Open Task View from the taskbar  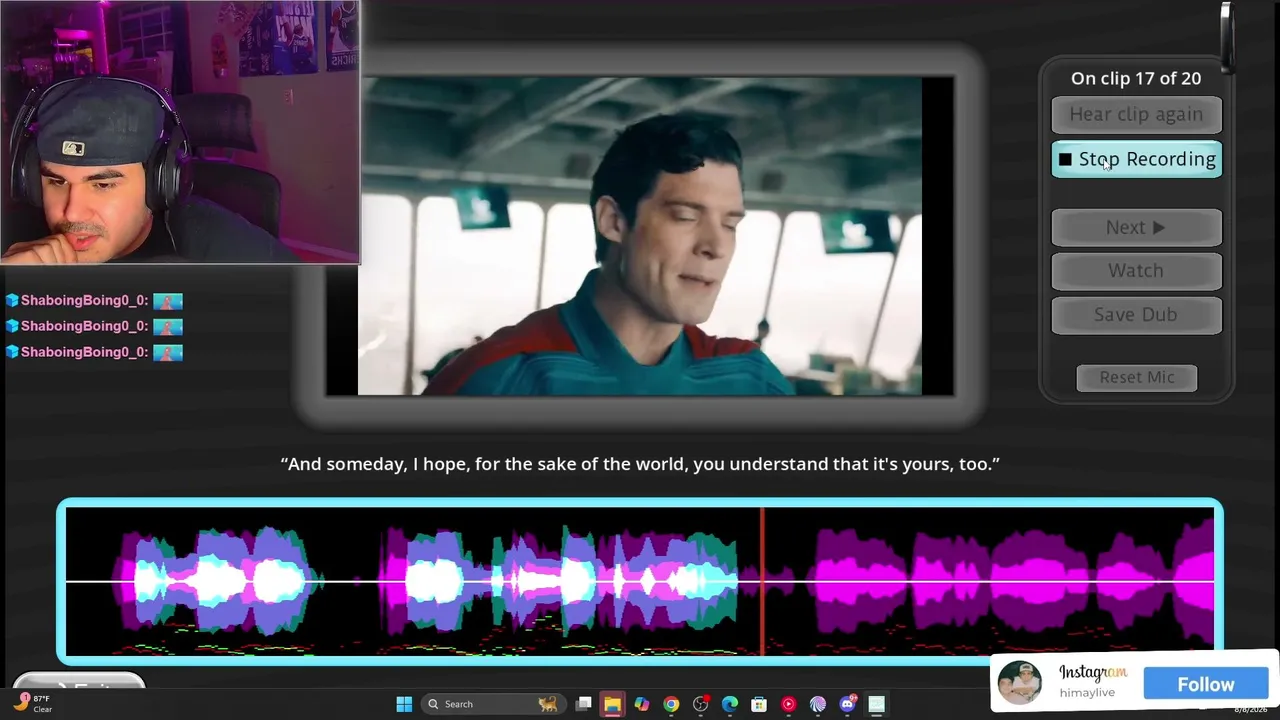click(x=583, y=704)
